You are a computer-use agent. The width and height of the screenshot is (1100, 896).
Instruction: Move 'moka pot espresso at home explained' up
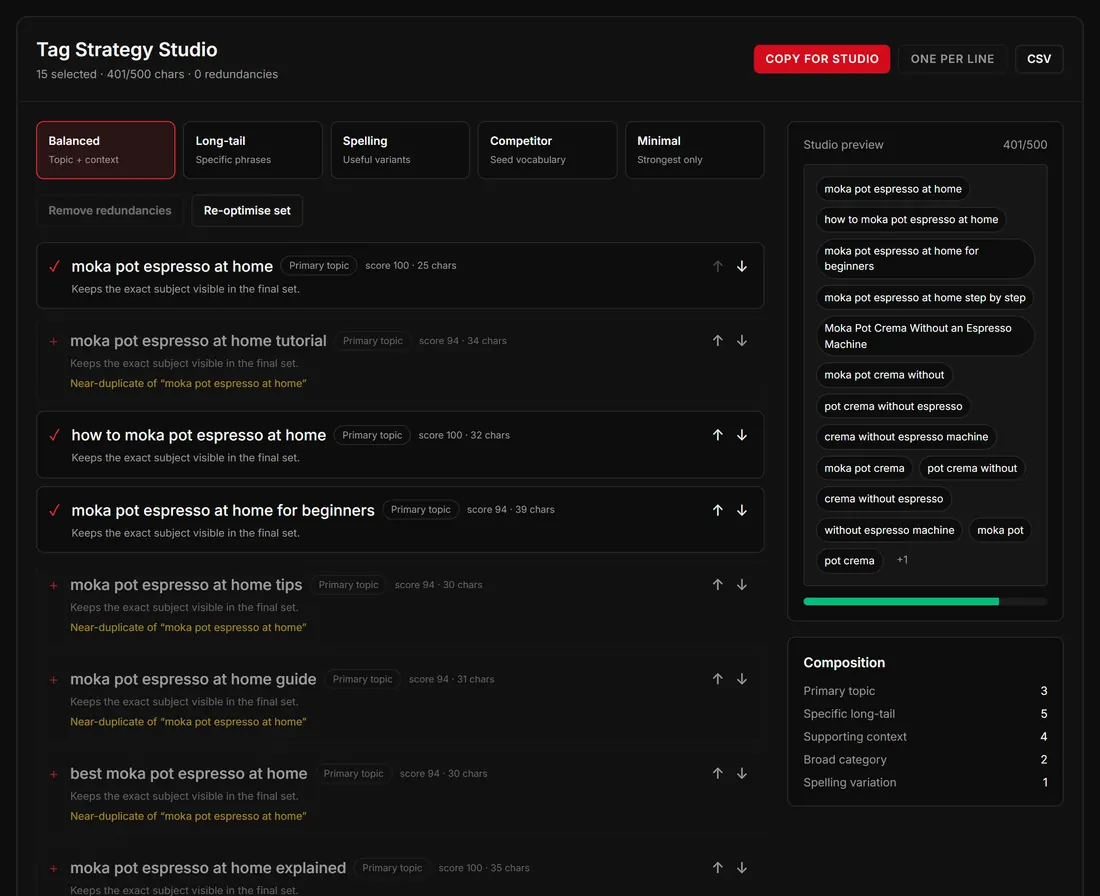point(718,868)
